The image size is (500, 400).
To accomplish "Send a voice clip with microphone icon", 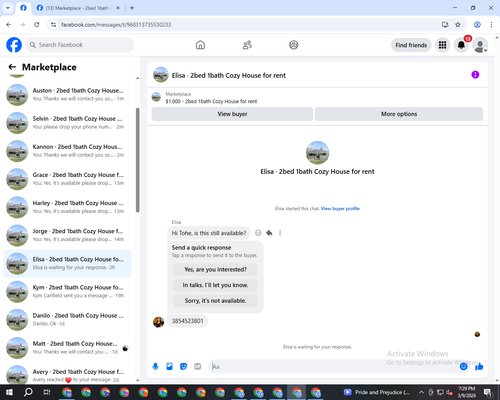I will click(x=155, y=367).
